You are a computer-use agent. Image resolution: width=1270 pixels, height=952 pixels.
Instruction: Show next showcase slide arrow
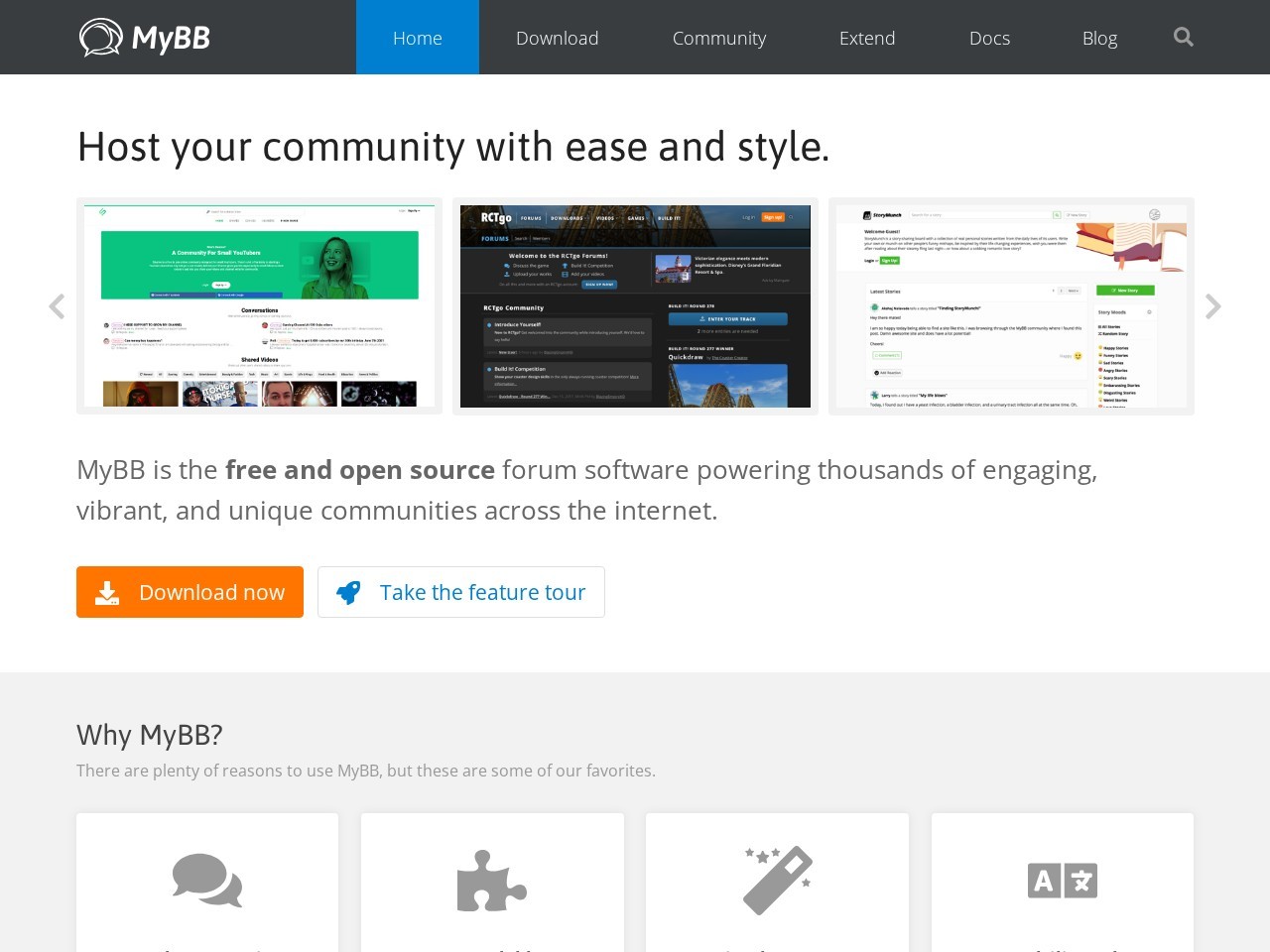point(1212,306)
